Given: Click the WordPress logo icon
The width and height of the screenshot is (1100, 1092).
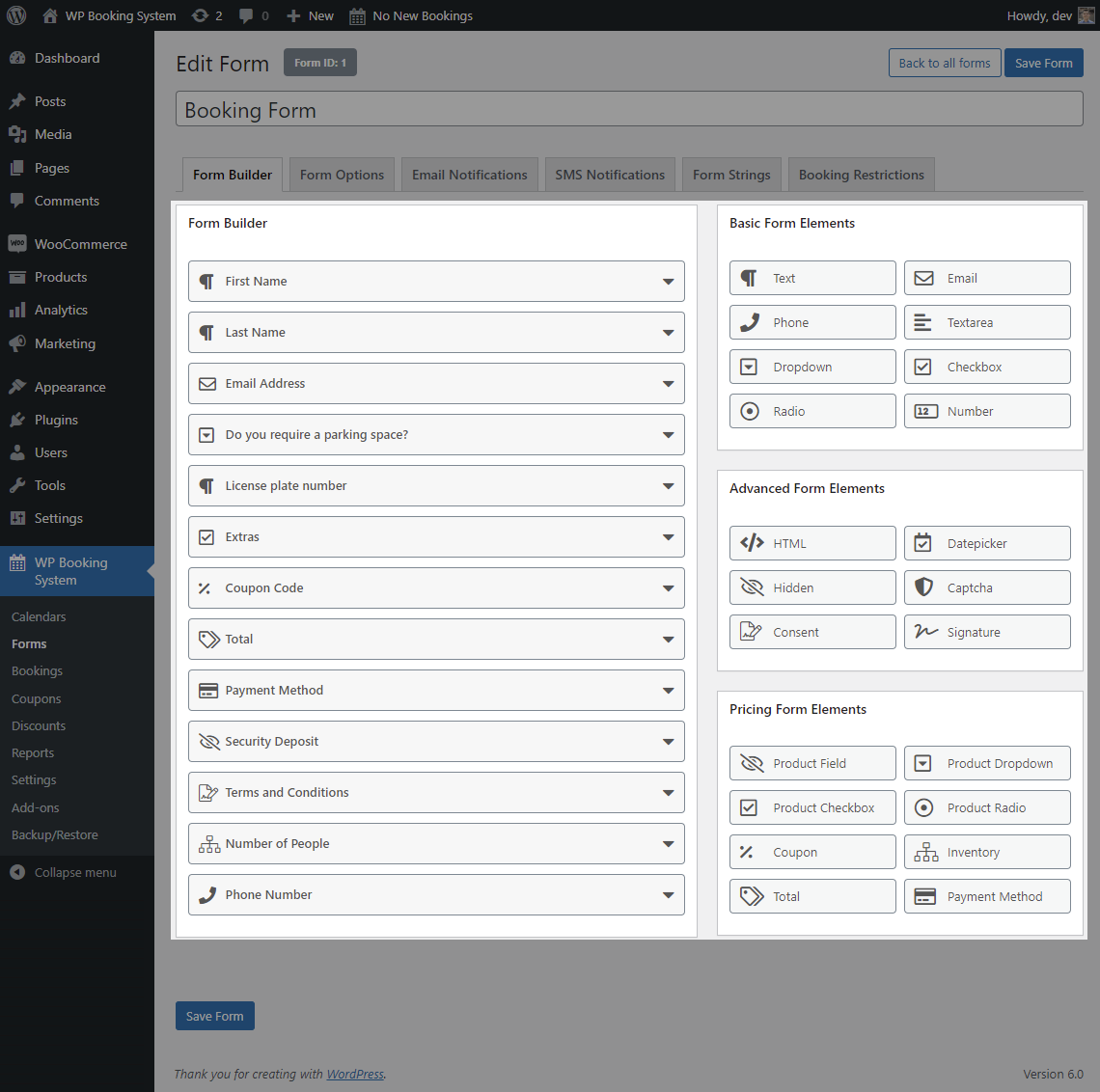Looking at the screenshot, I should pyautogui.click(x=16, y=15).
